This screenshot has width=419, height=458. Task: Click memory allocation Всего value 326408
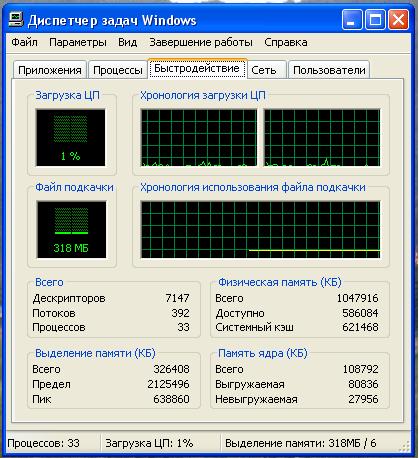coord(171,369)
